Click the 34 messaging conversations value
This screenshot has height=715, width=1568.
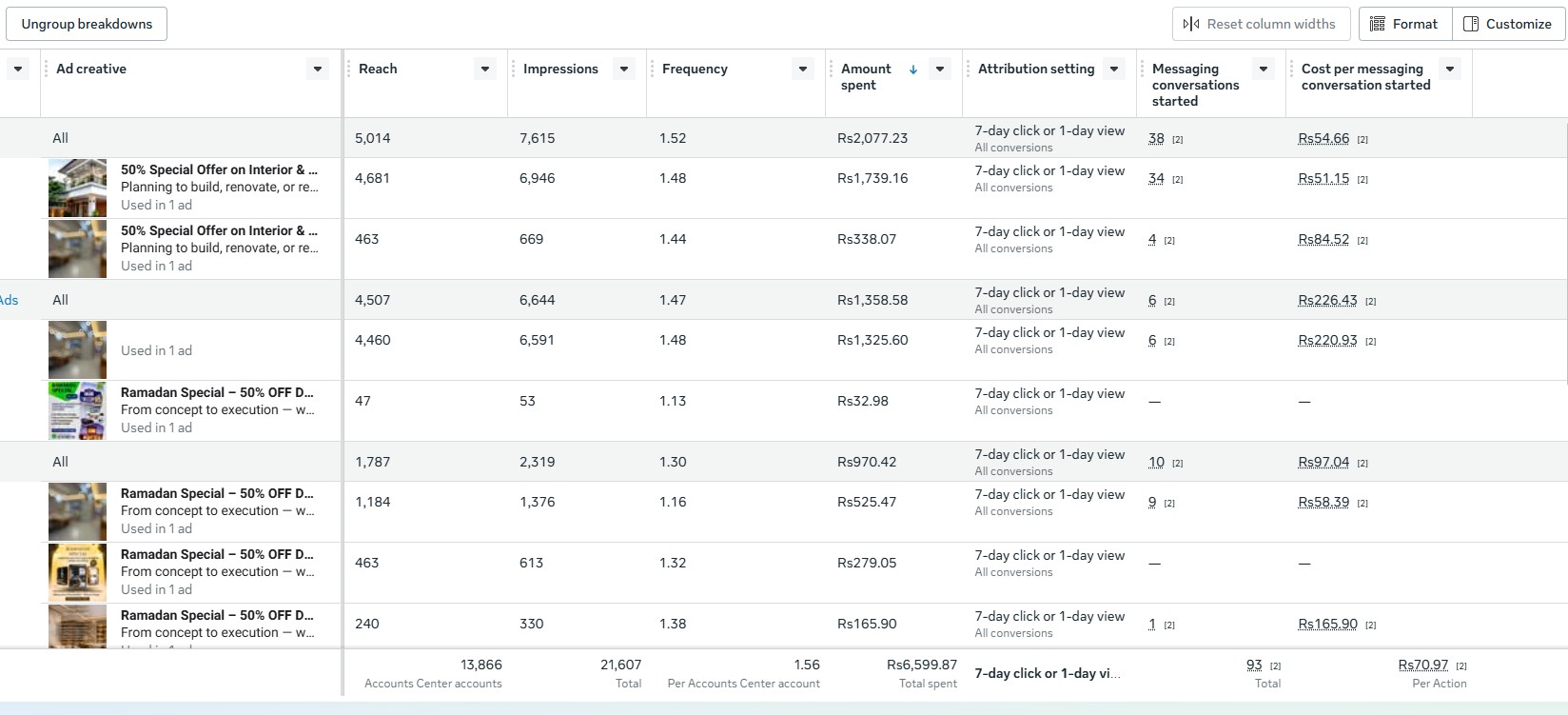pyautogui.click(x=1156, y=179)
